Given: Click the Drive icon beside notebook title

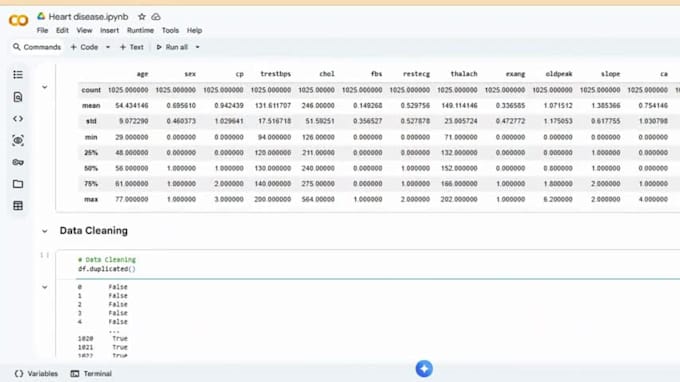Looking at the screenshot, I should pyautogui.click(x=41, y=16).
